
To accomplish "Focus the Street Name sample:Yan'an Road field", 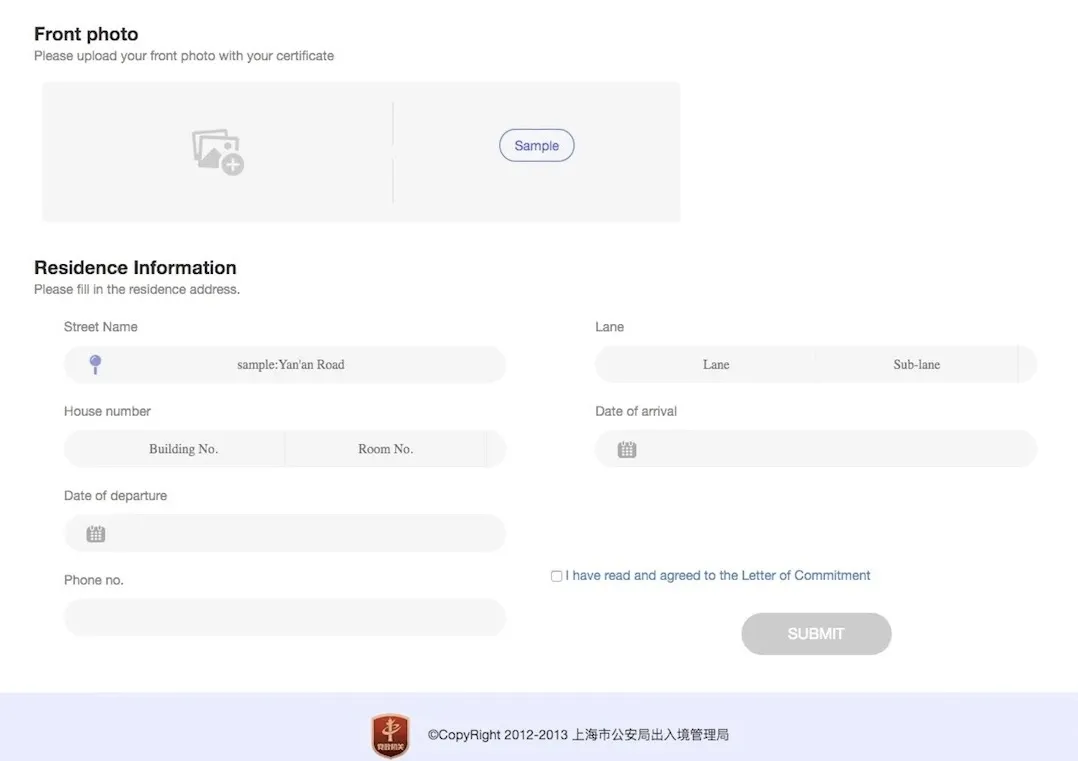I will pos(290,365).
